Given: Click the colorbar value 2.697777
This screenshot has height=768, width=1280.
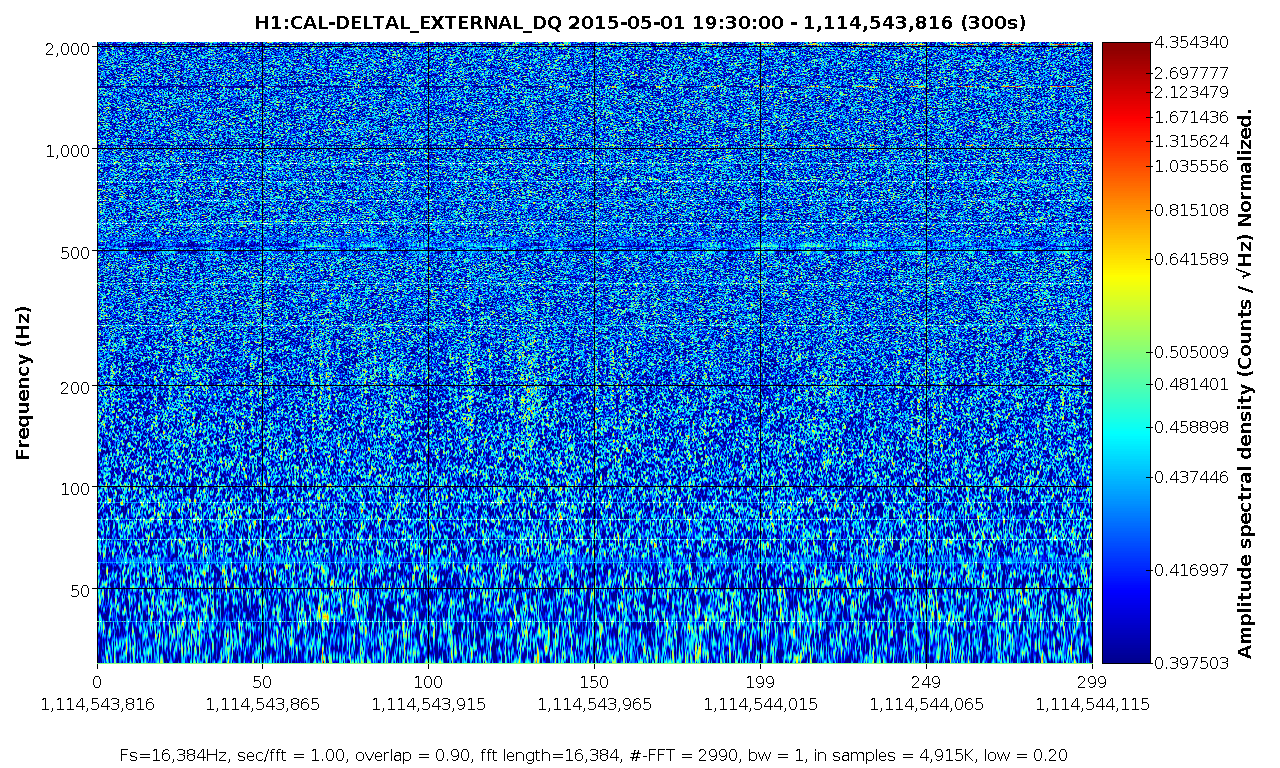Looking at the screenshot, I should click(1190, 73).
